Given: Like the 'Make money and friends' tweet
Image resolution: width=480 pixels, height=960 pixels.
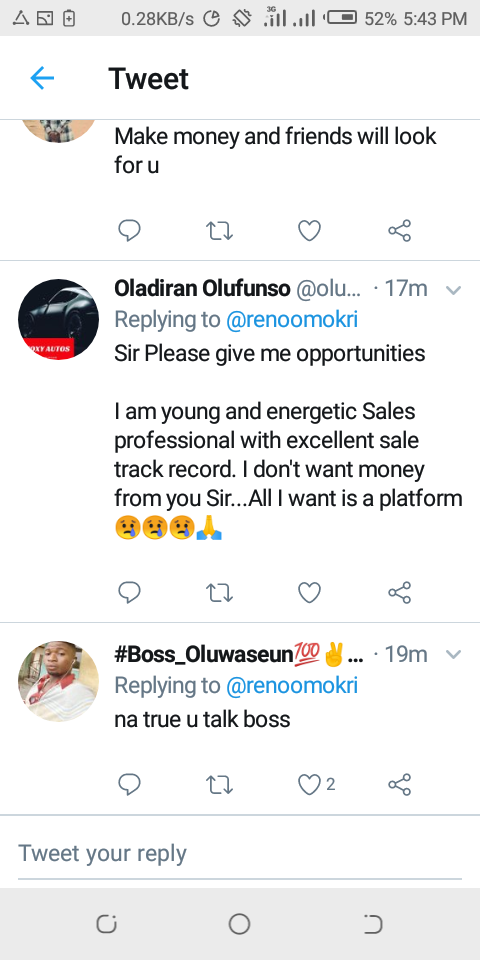Looking at the screenshot, I should (x=309, y=231).
